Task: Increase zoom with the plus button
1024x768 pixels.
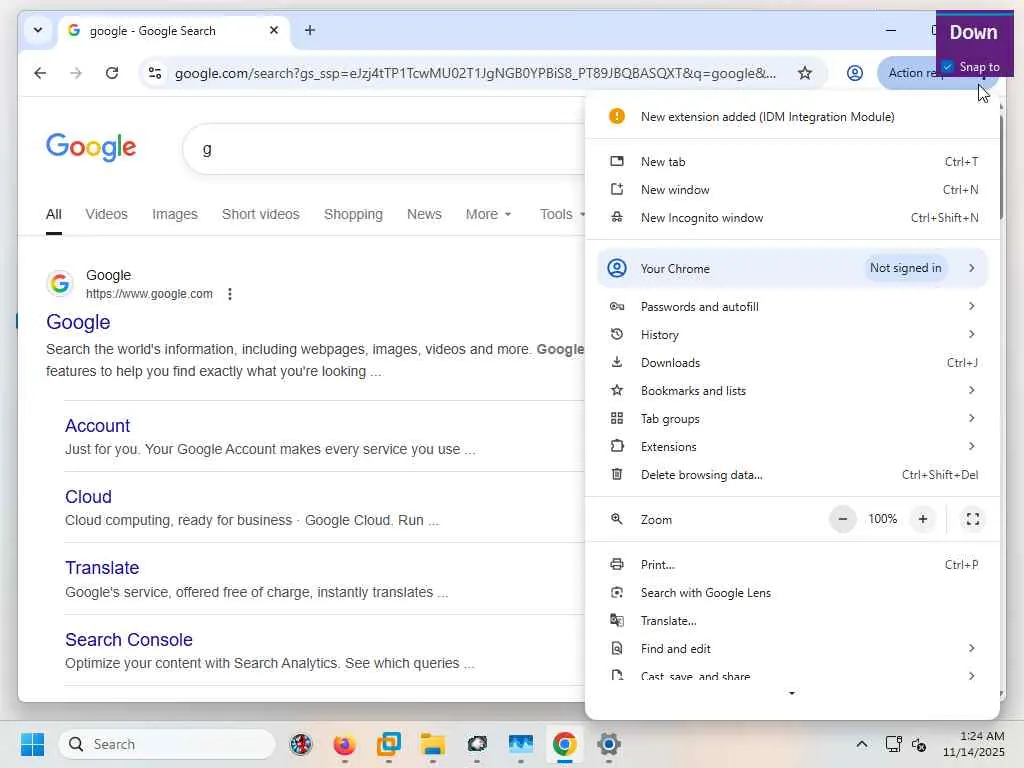Action: tap(922, 519)
